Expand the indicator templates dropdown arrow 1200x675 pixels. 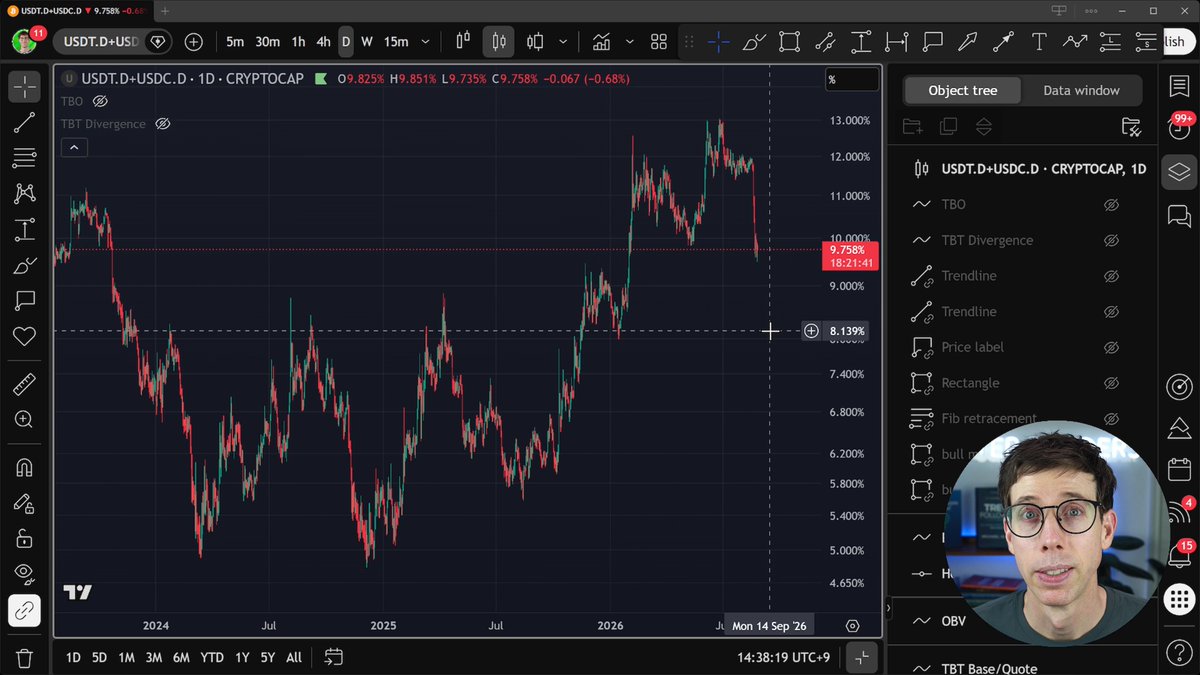(629, 42)
